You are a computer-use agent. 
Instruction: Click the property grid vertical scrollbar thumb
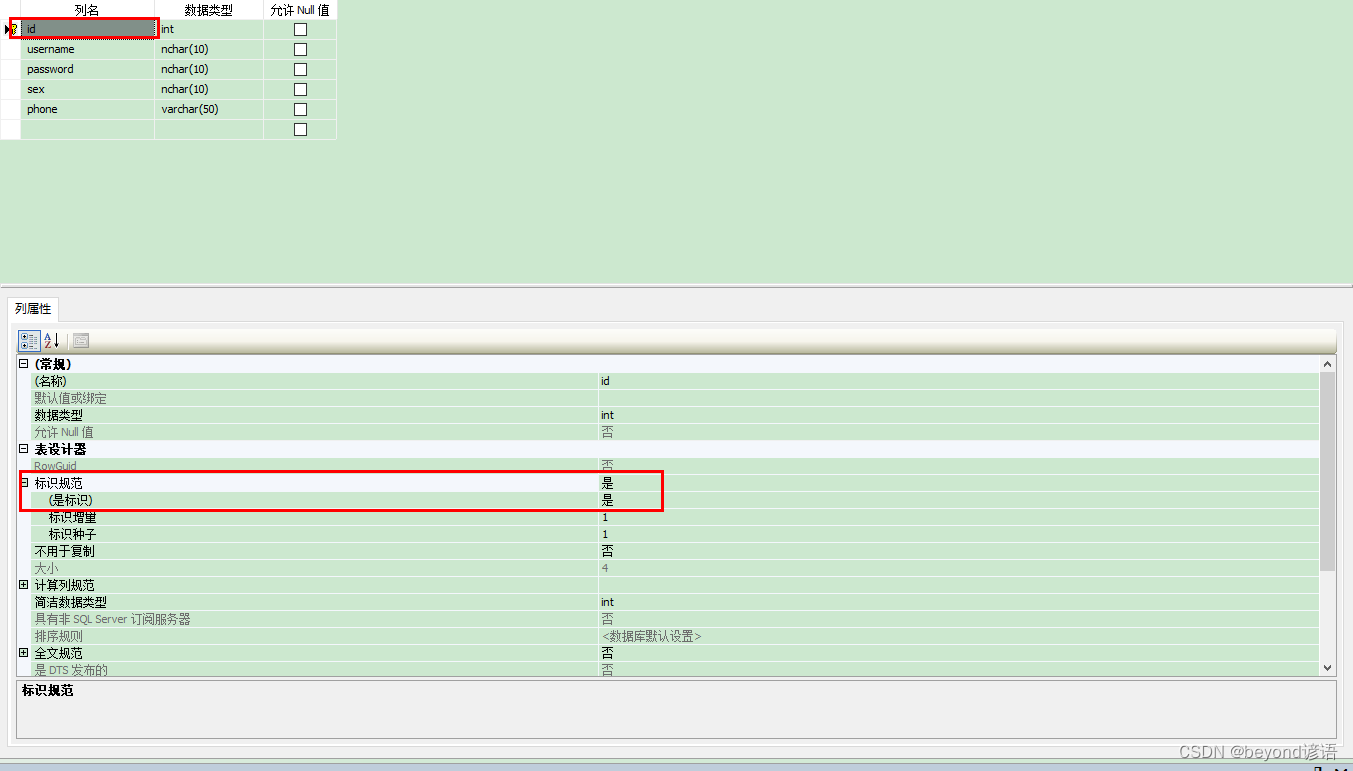click(1328, 472)
